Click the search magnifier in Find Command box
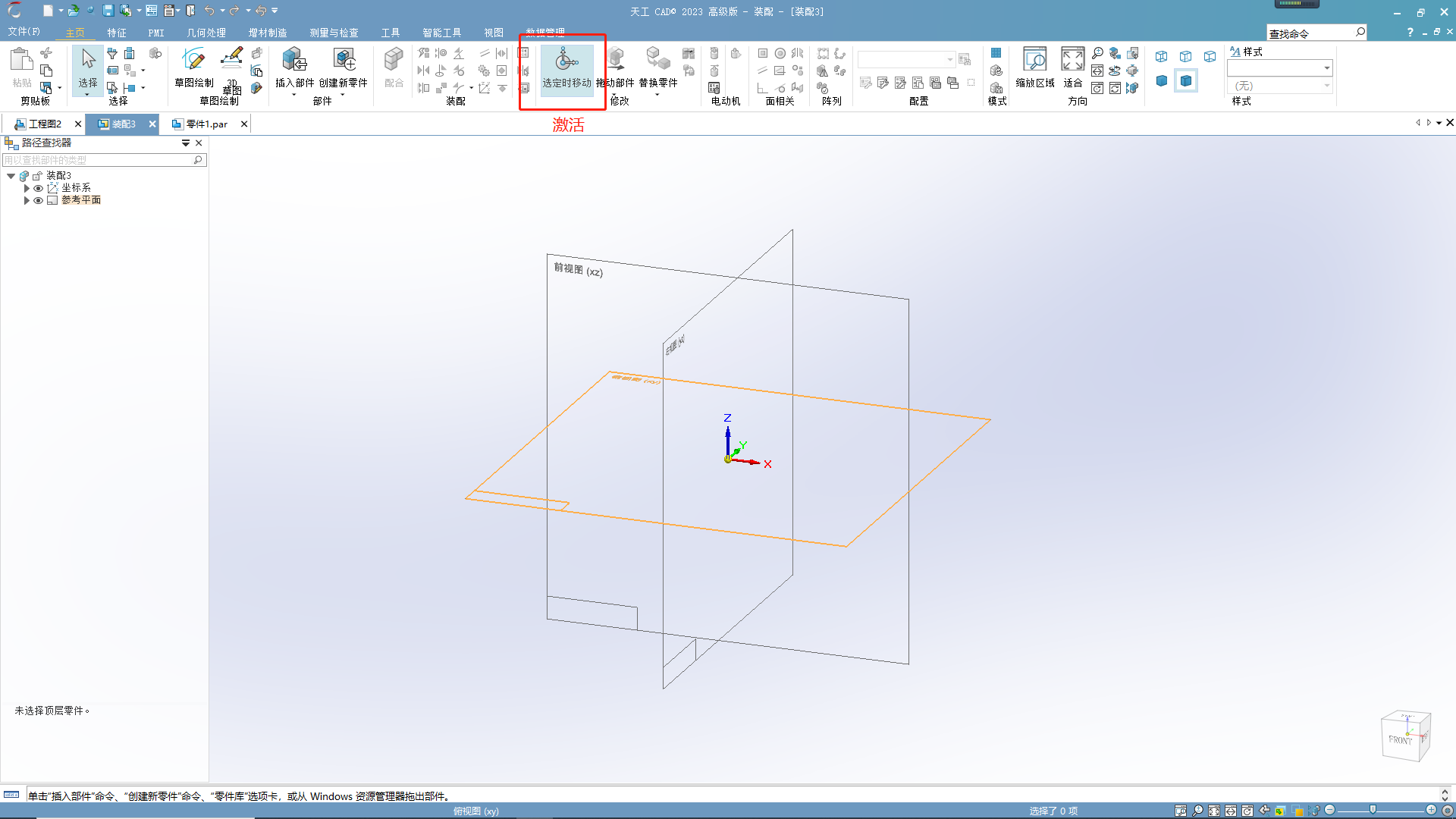The width and height of the screenshot is (1456, 819). [x=1360, y=33]
